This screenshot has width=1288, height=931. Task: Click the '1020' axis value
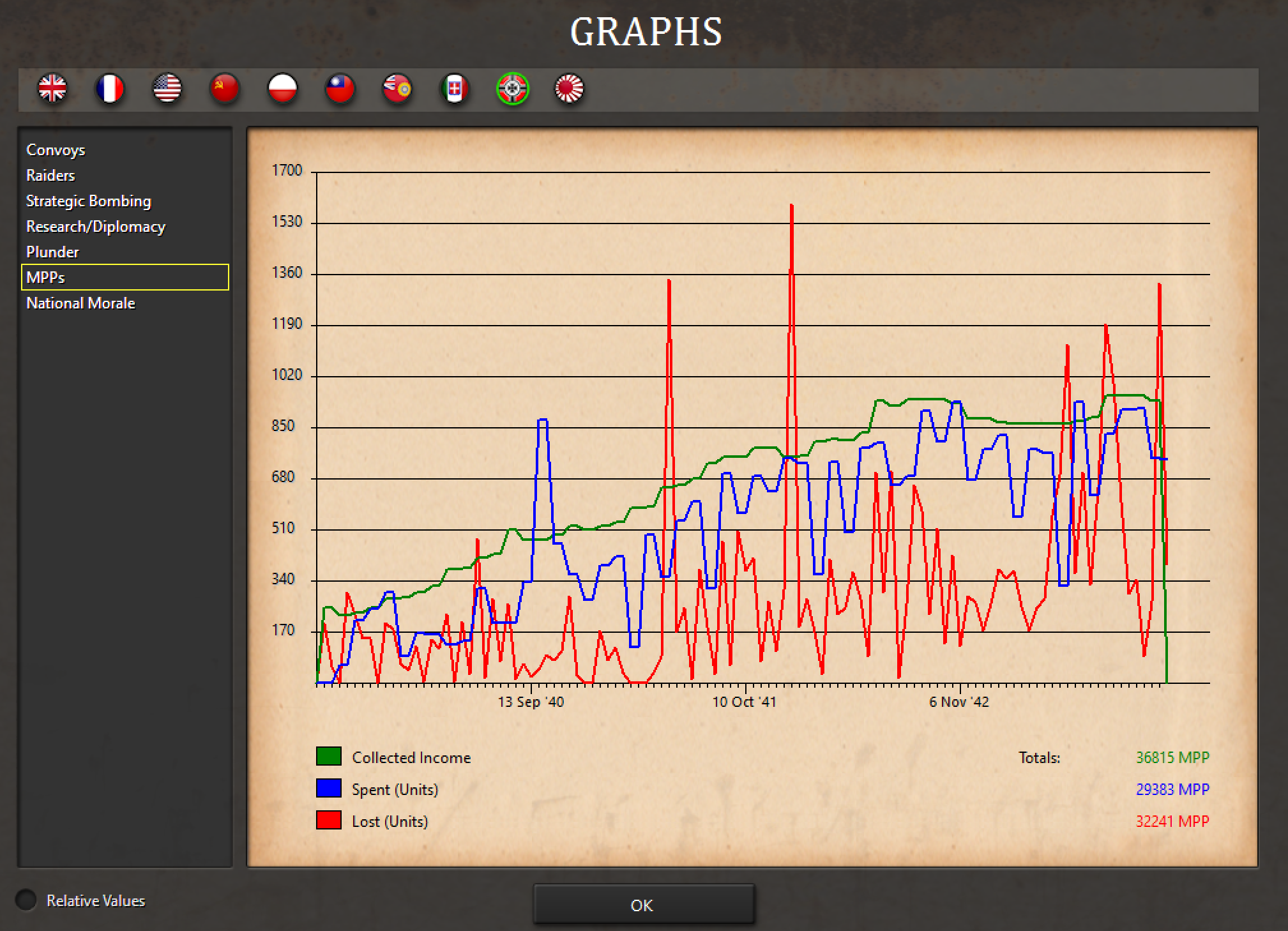287,375
